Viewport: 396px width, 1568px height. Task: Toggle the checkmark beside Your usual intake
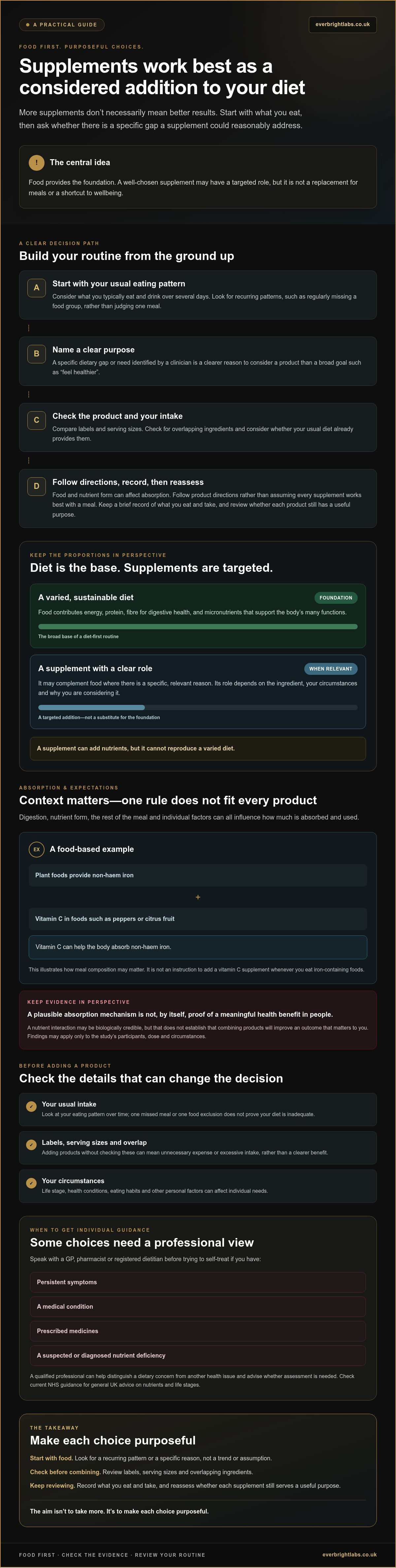pyautogui.click(x=32, y=1107)
